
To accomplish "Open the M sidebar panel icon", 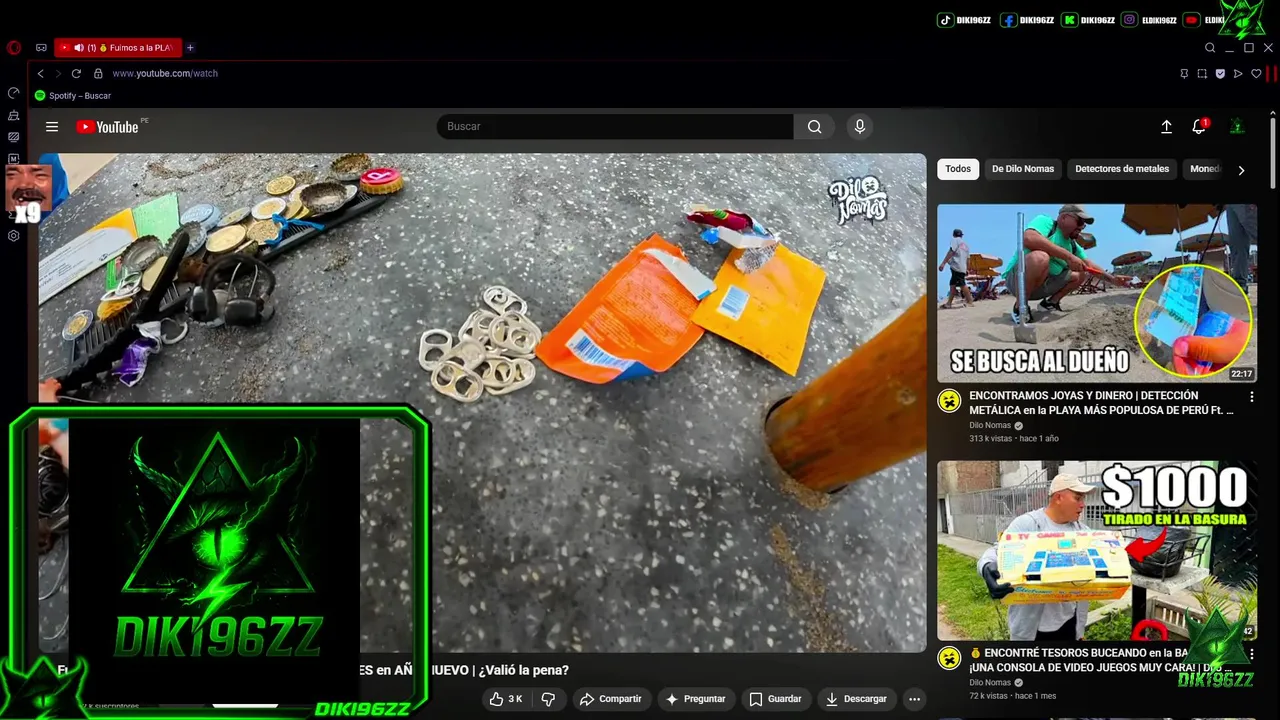I will click(14, 159).
